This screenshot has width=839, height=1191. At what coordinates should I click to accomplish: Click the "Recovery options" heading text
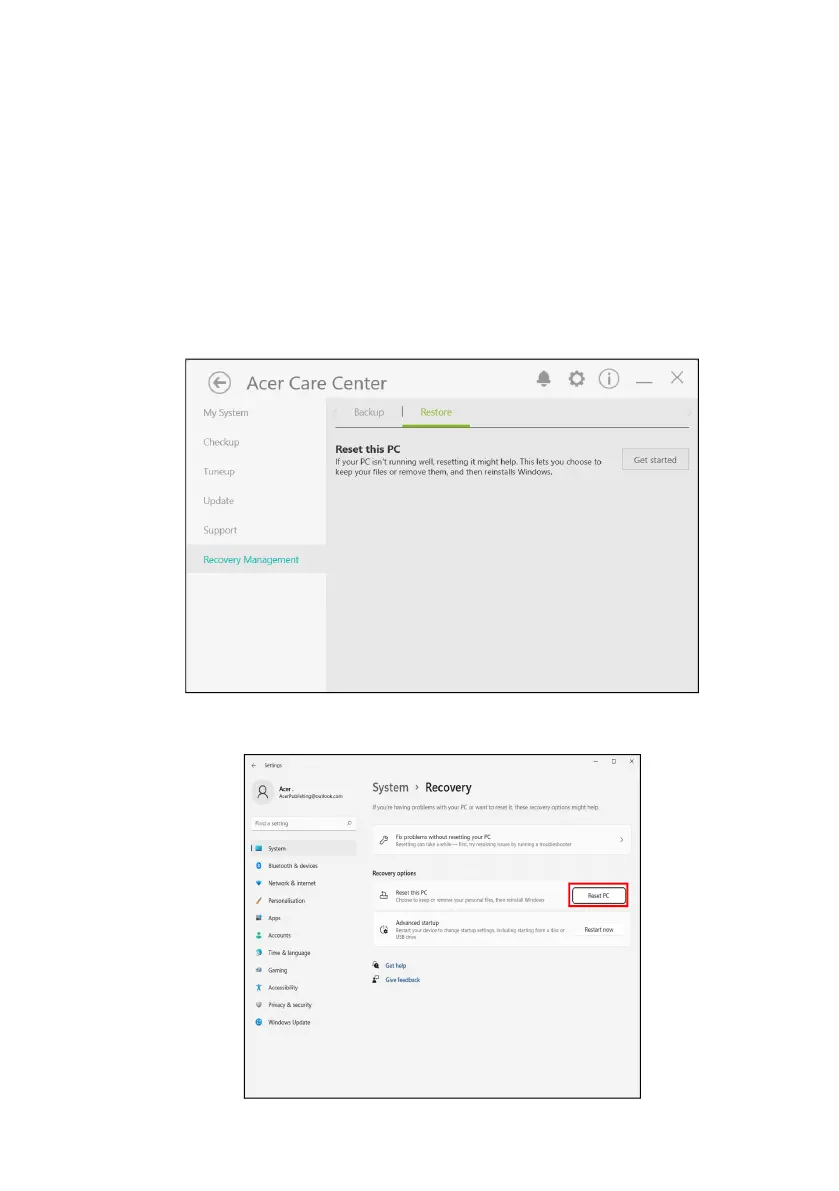pos(394,874)
